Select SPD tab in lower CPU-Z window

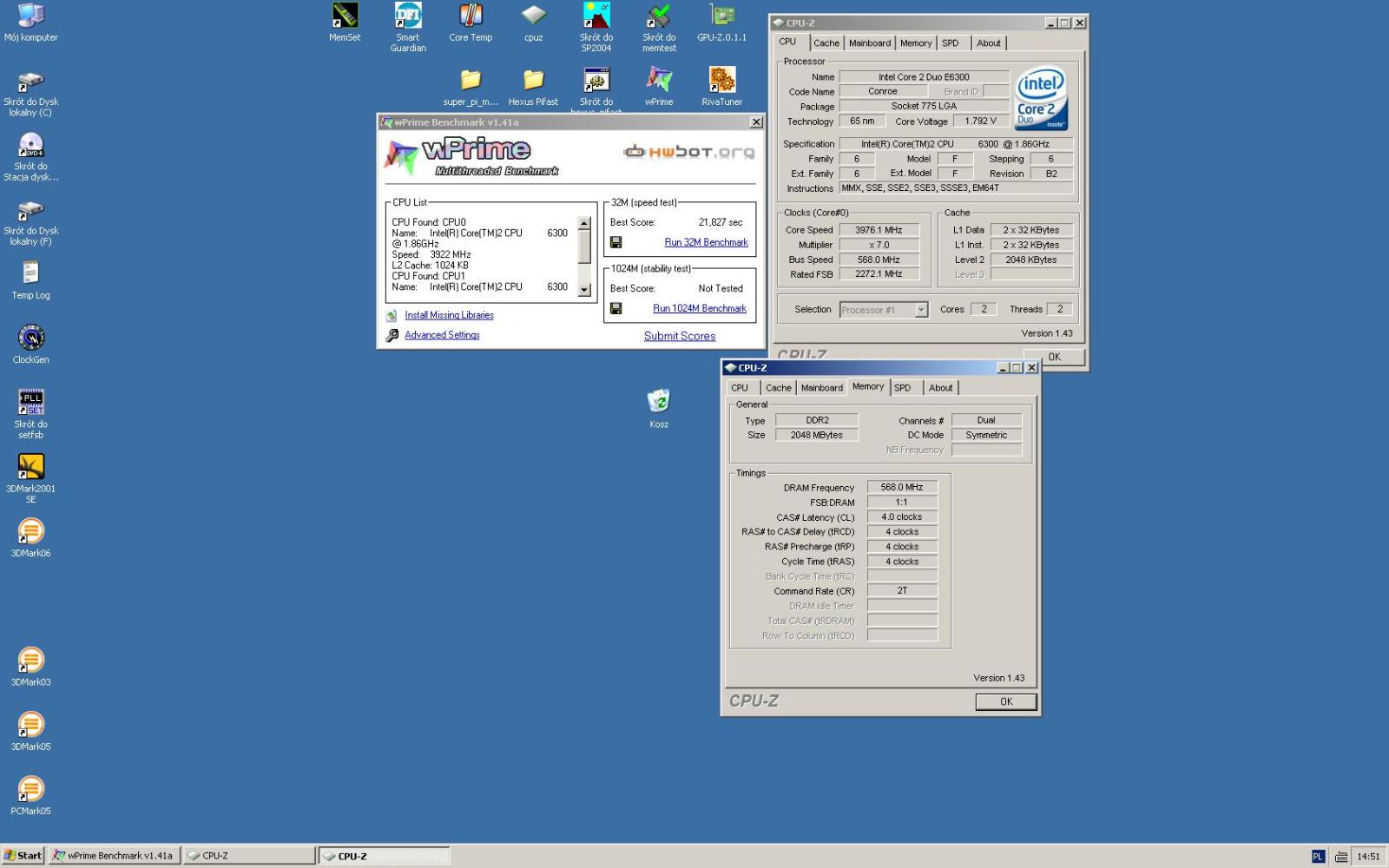(x=903, y=388)
